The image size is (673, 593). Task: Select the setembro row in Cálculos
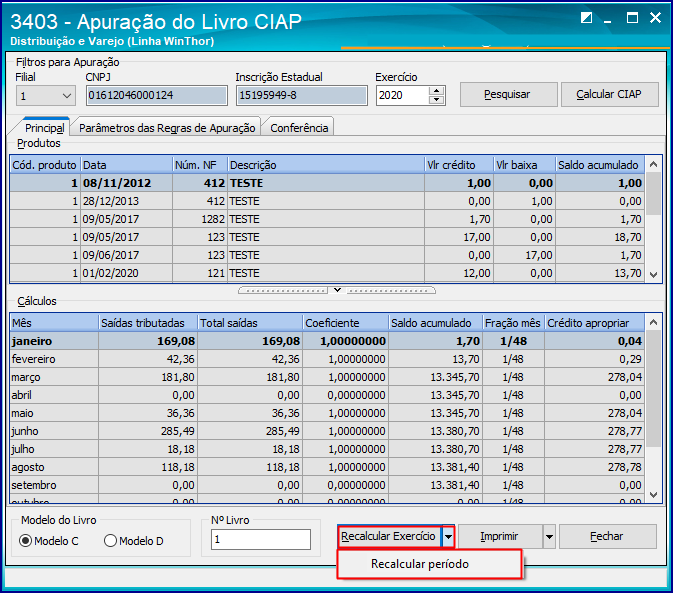tap(327, 485)
